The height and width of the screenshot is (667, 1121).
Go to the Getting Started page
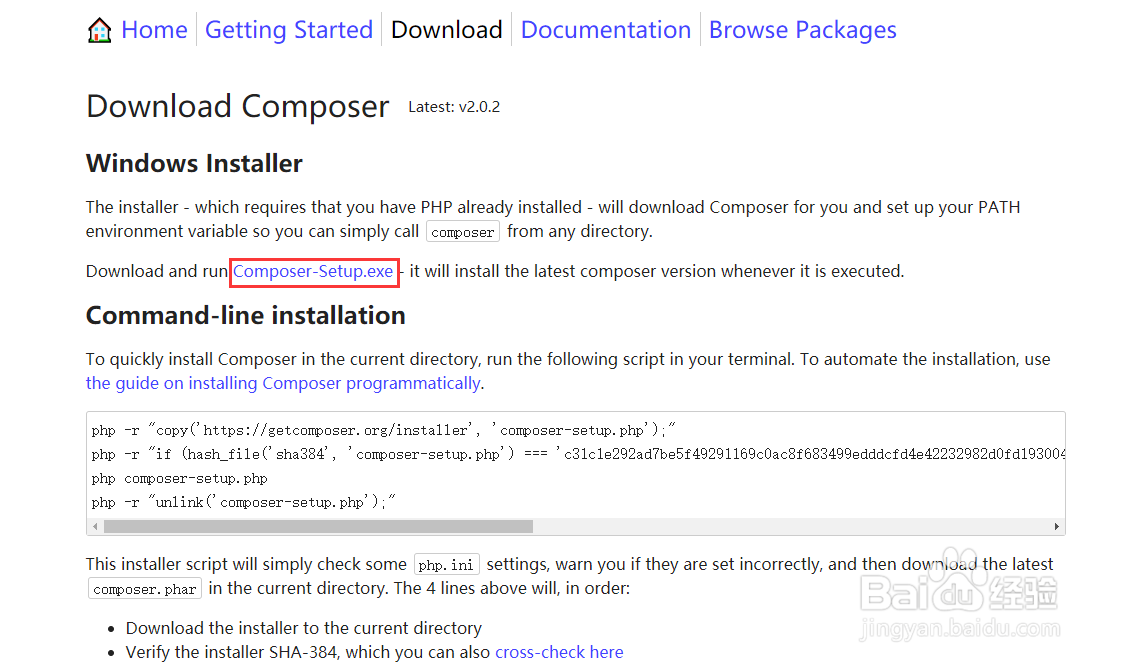coord(289,30)
